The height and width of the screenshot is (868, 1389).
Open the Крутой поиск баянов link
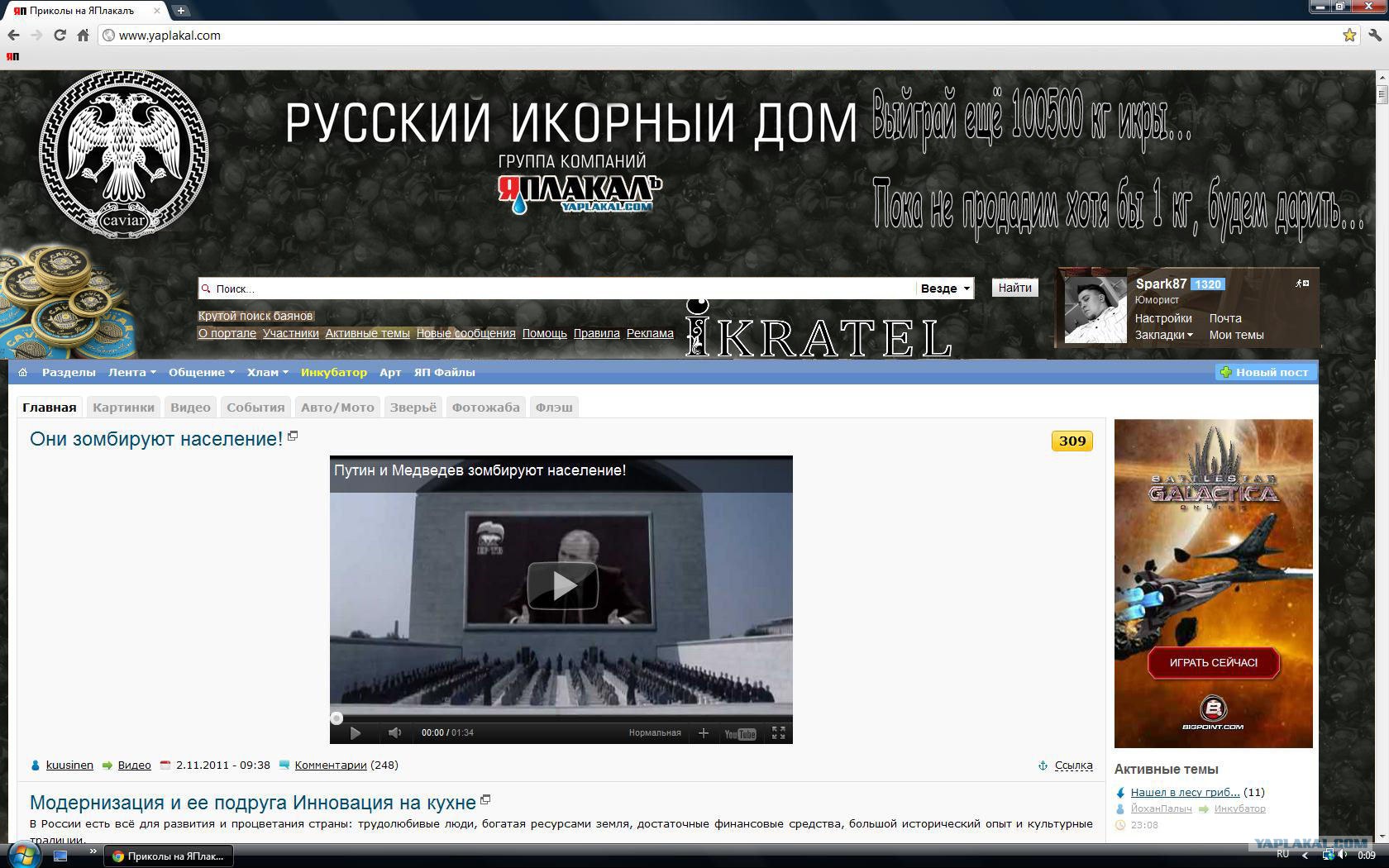[255, 316]
